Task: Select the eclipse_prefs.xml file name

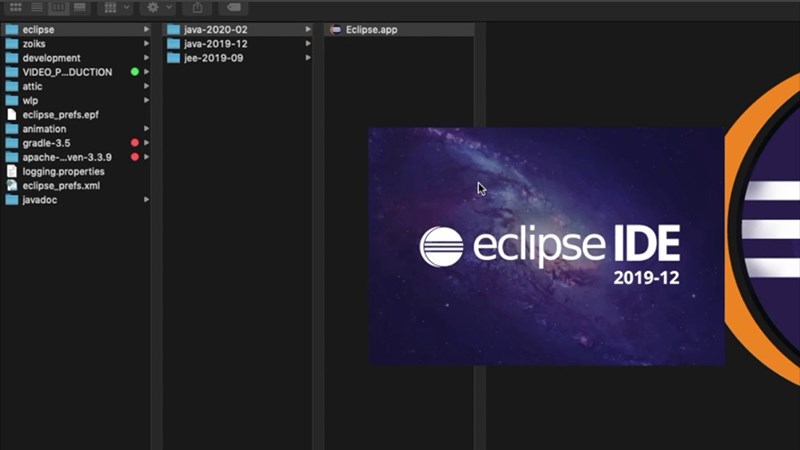Action: 61,186
